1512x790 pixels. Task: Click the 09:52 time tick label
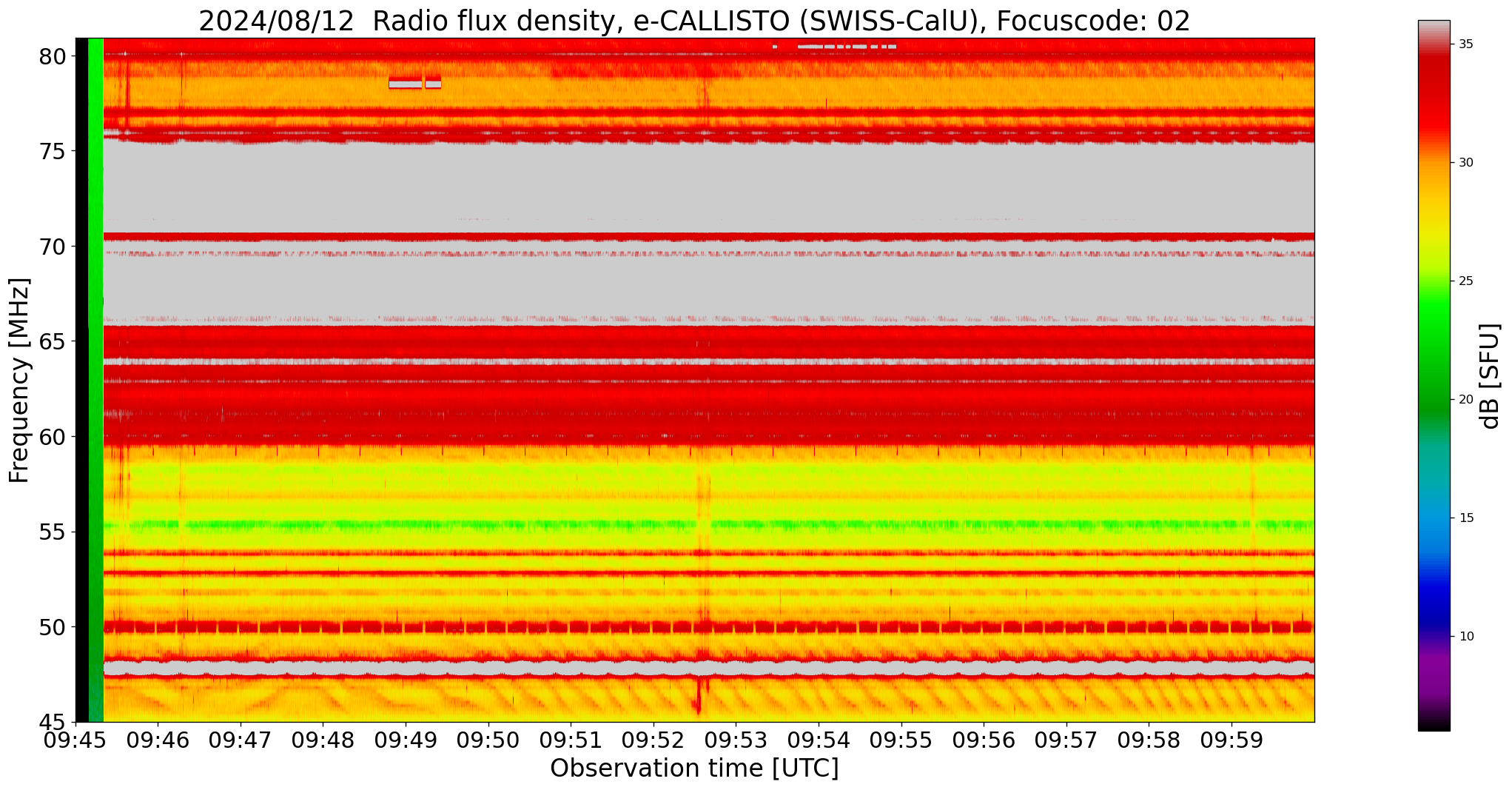pos(653,740)
